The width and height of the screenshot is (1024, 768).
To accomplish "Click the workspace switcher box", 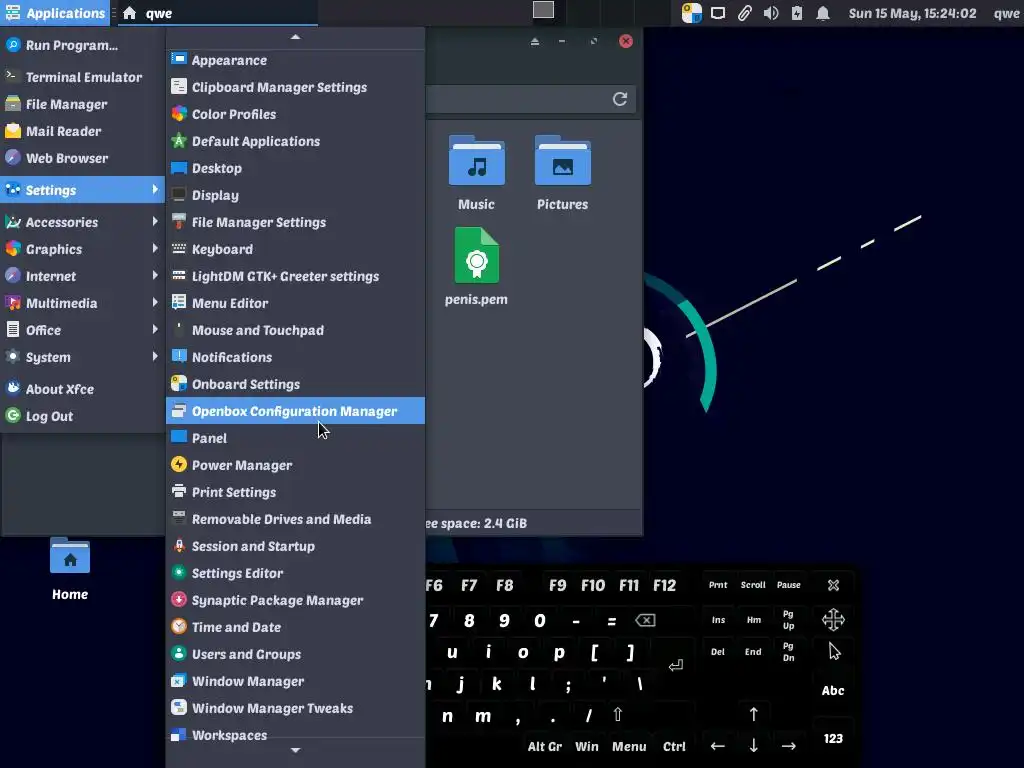I will [x=543, y=10].
